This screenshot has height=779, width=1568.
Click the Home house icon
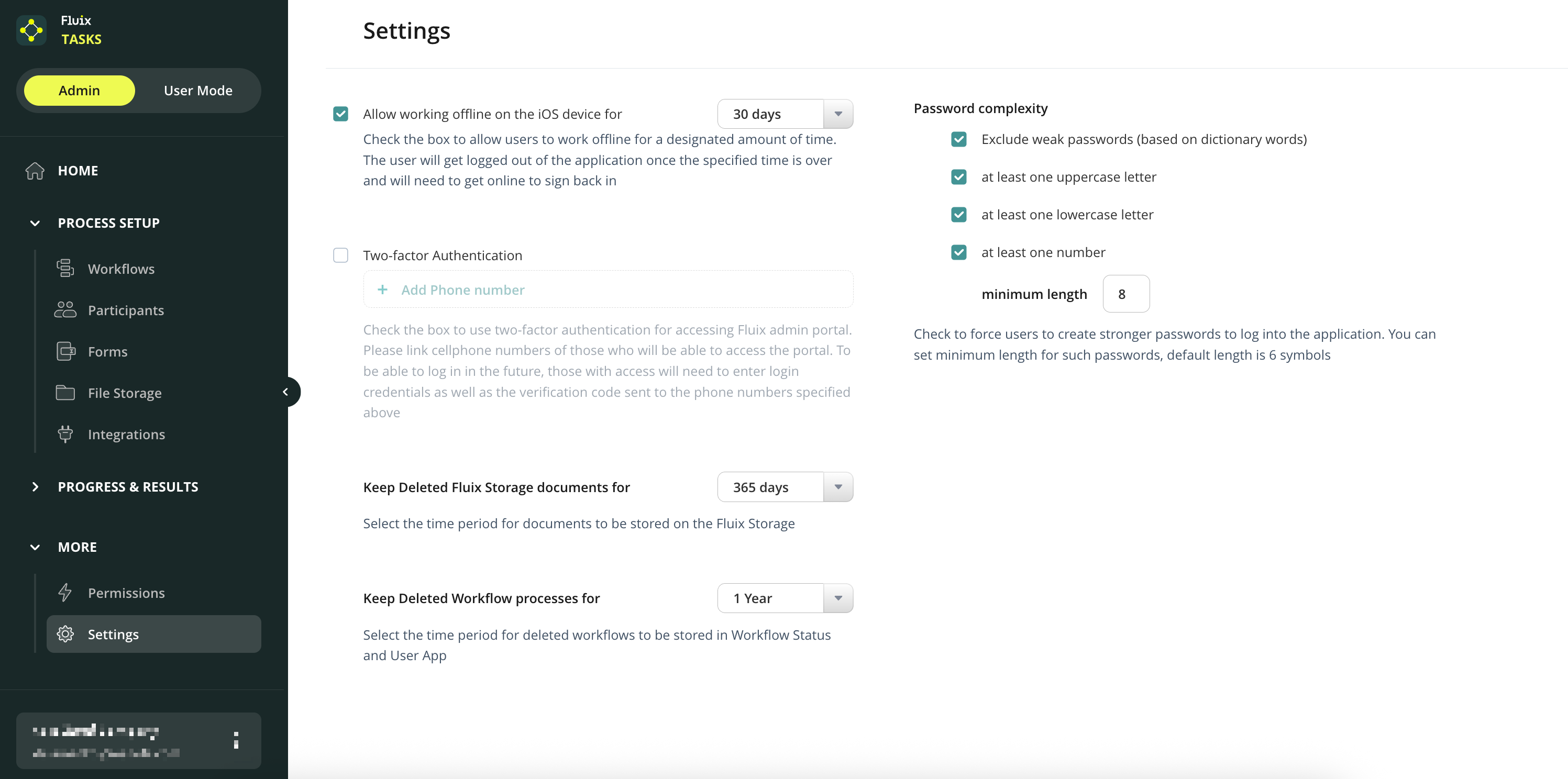[35, 171]
